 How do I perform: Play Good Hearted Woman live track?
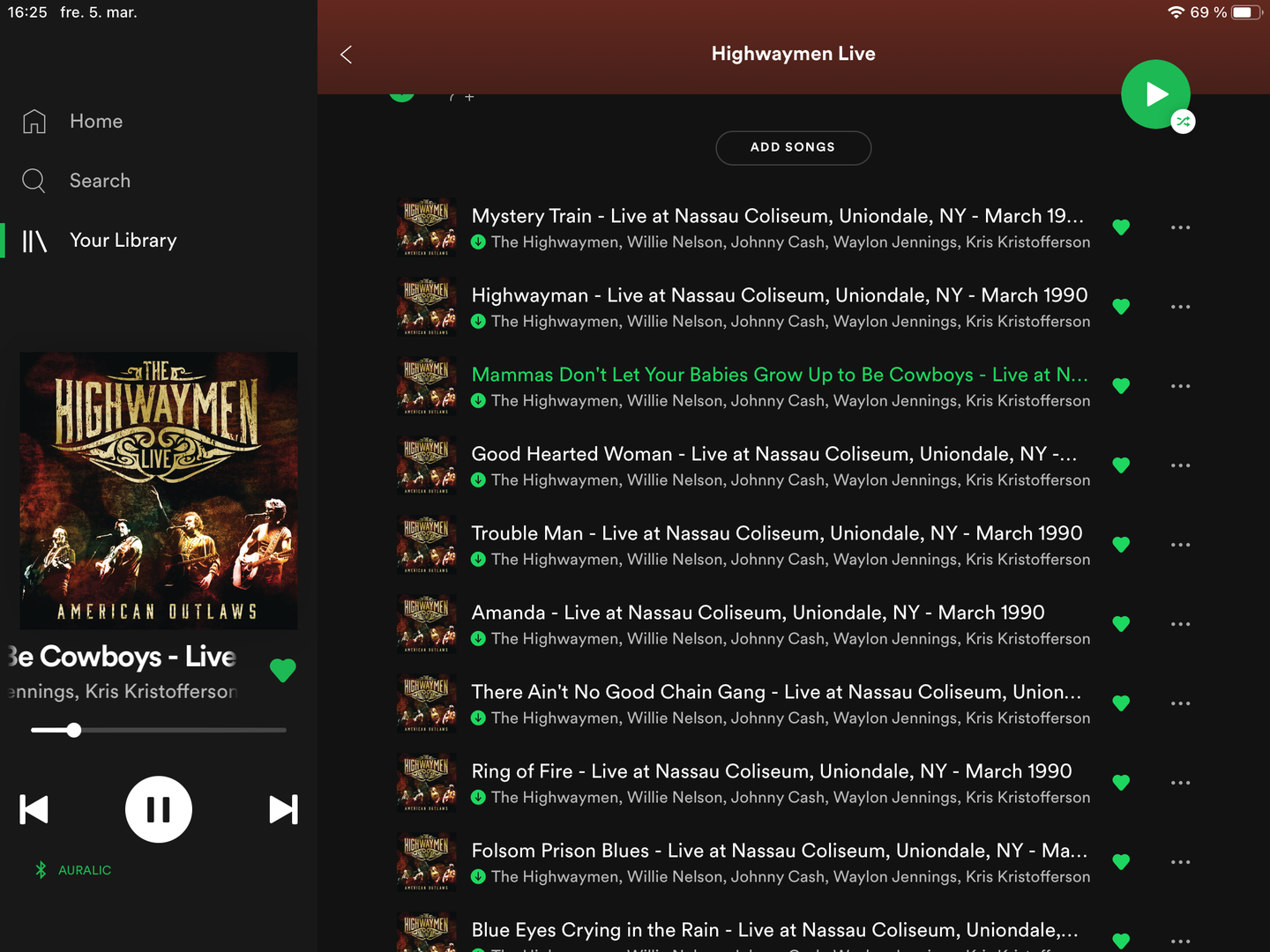[773, 454]
